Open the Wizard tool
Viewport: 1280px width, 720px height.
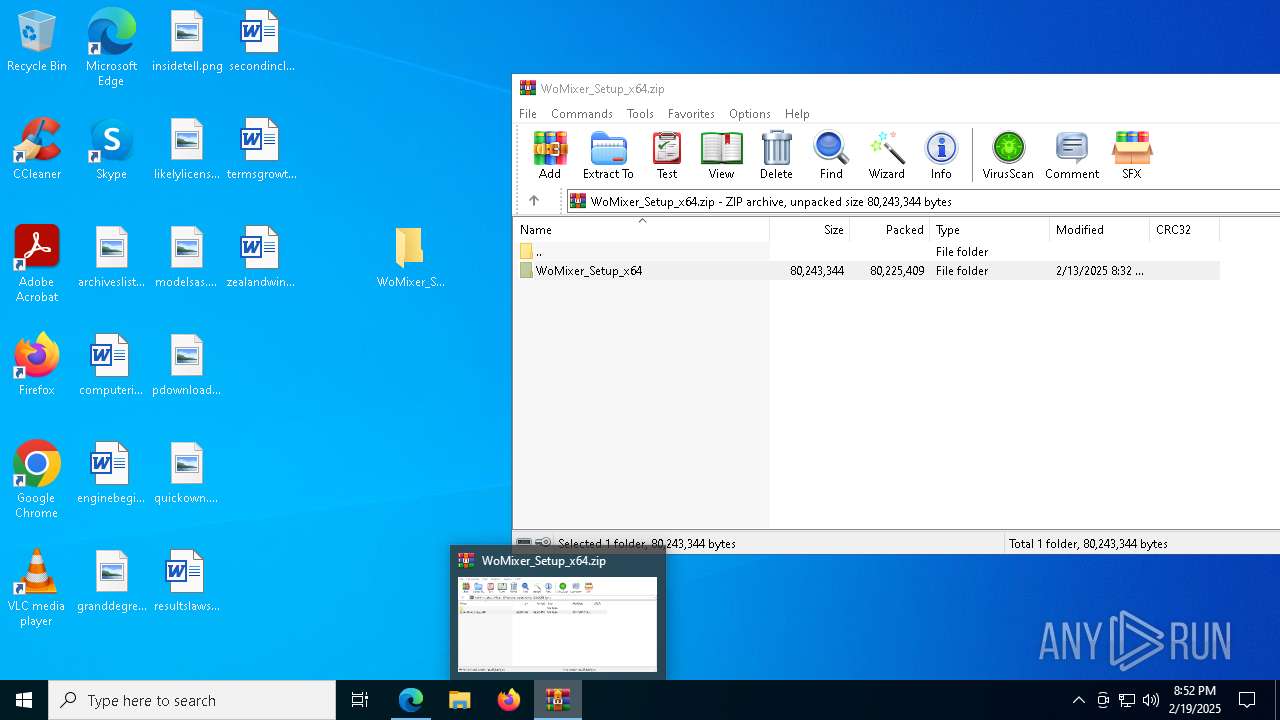pos(886,155)
